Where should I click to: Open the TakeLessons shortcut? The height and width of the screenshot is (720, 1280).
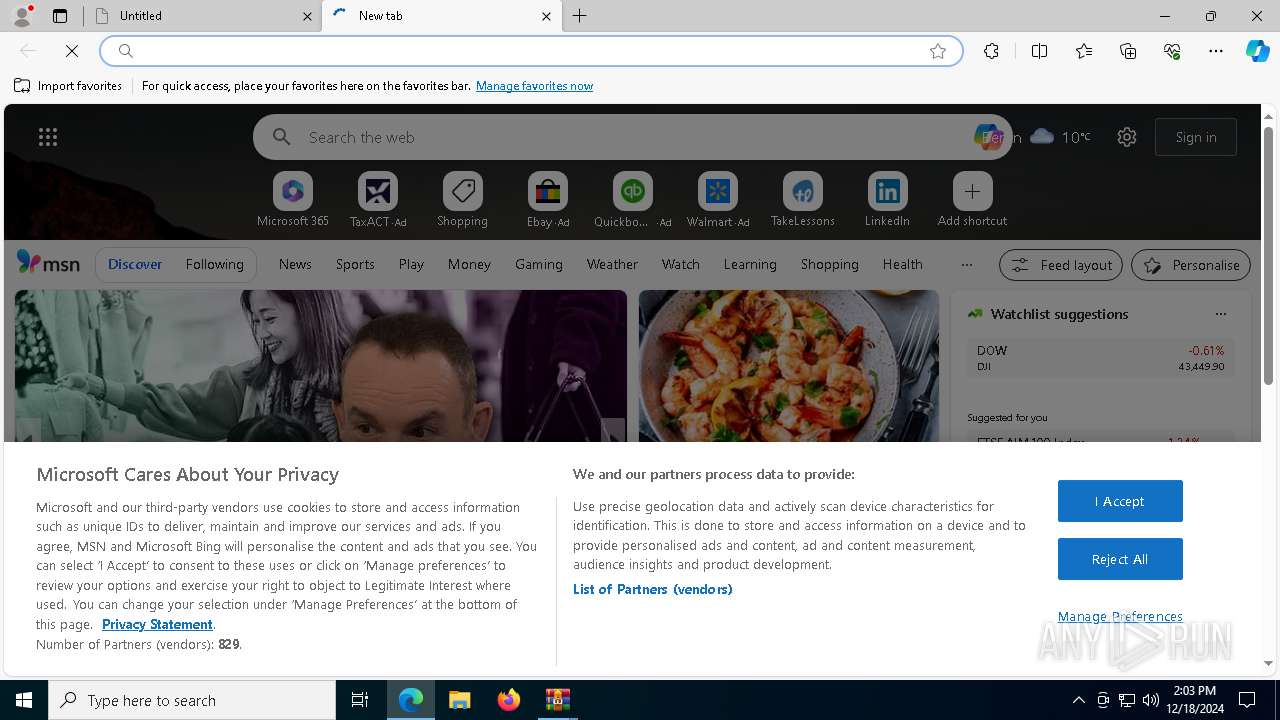(x=802, y=200)
